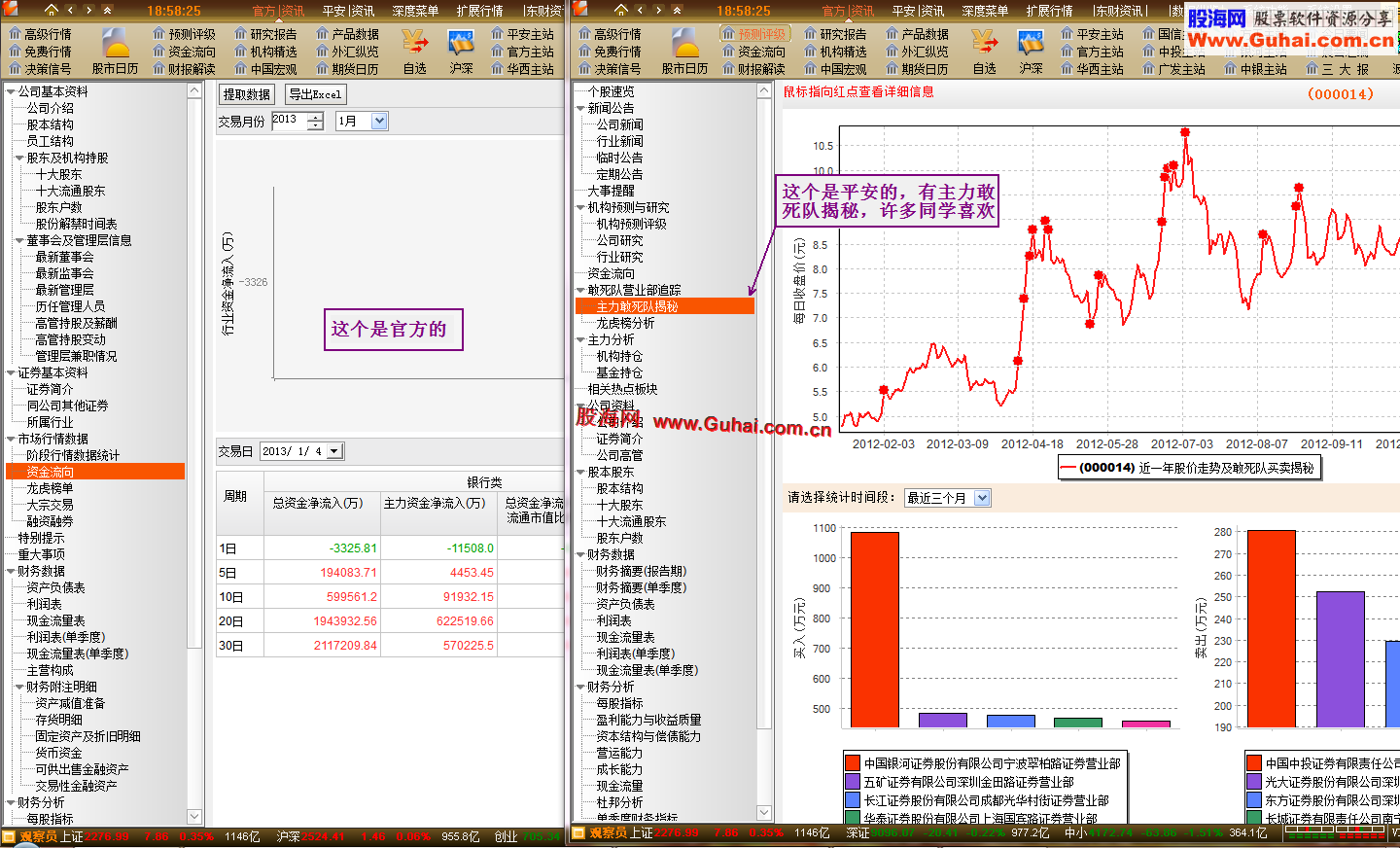This screenshot has height=848, width=1400.
Task: Open 广发主站 in the right window toolbar
Action: click(1173, 69)
